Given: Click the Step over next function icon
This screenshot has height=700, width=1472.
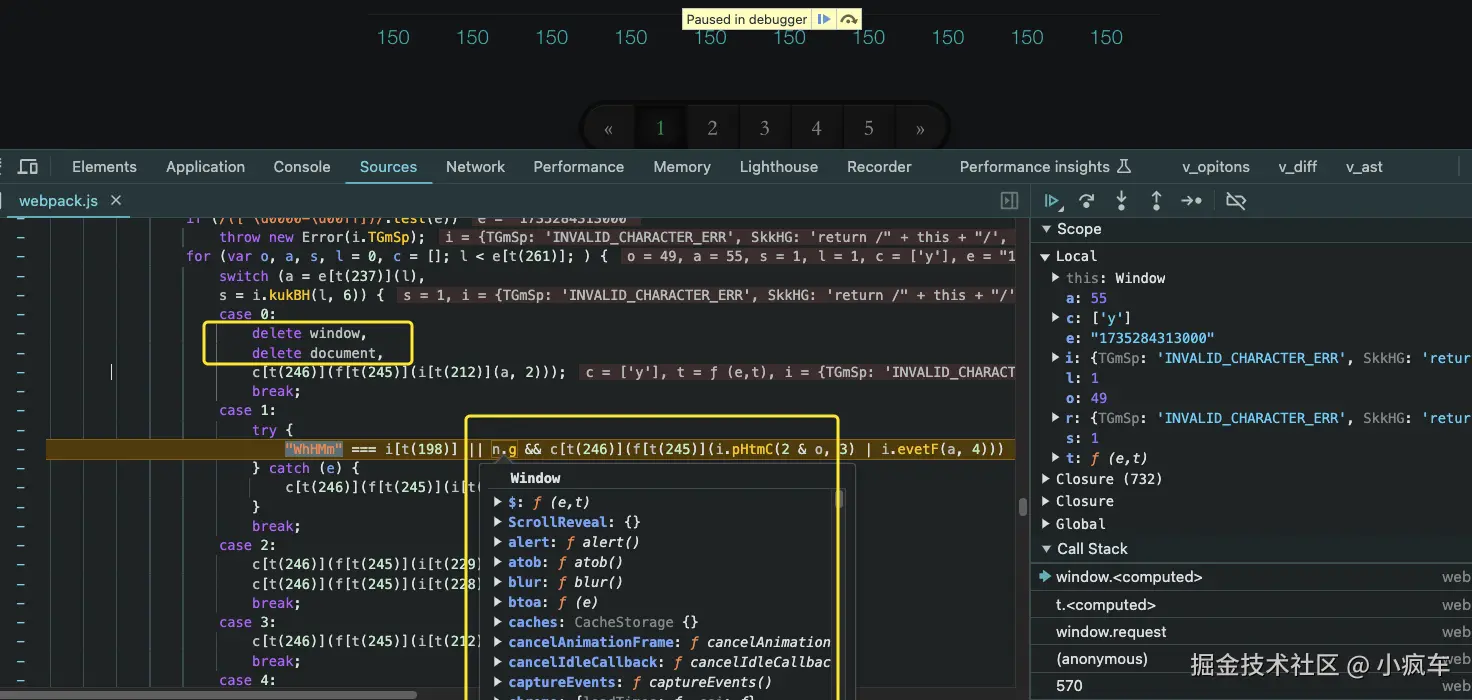Looking at the screenshot, I should click(x=1086, y=201).
